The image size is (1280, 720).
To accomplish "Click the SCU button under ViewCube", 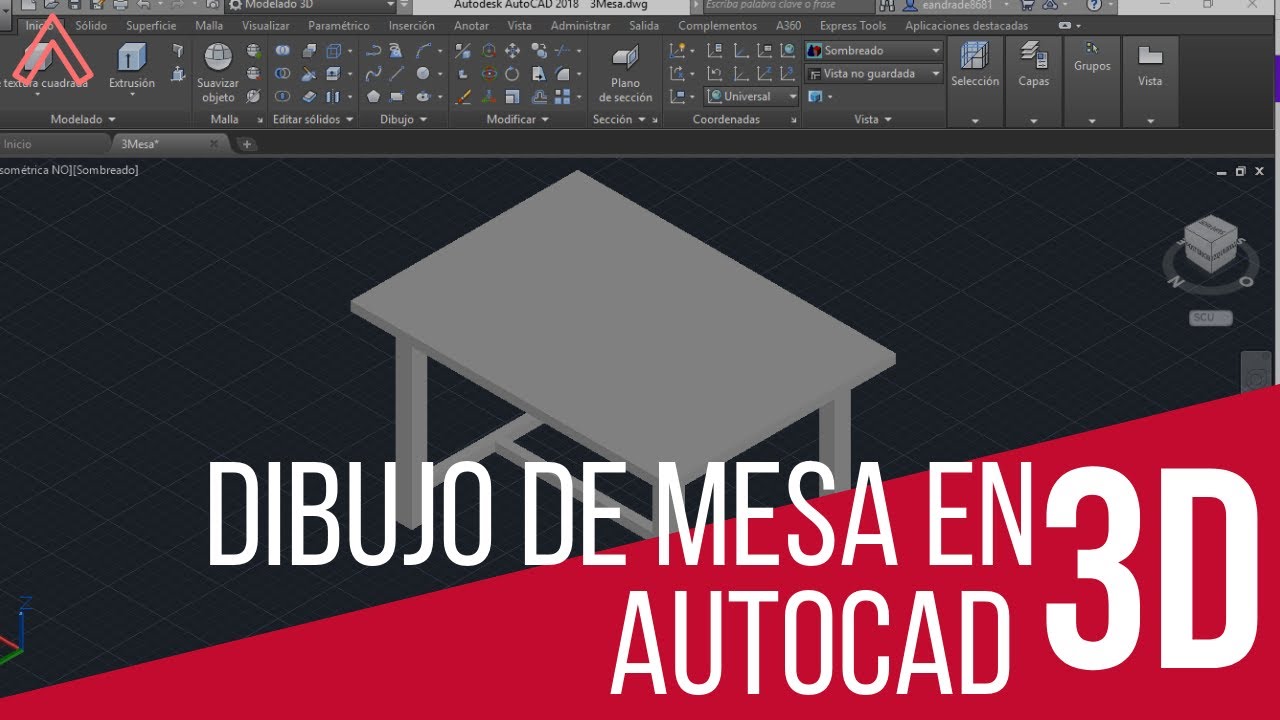I will [1210, 318].
